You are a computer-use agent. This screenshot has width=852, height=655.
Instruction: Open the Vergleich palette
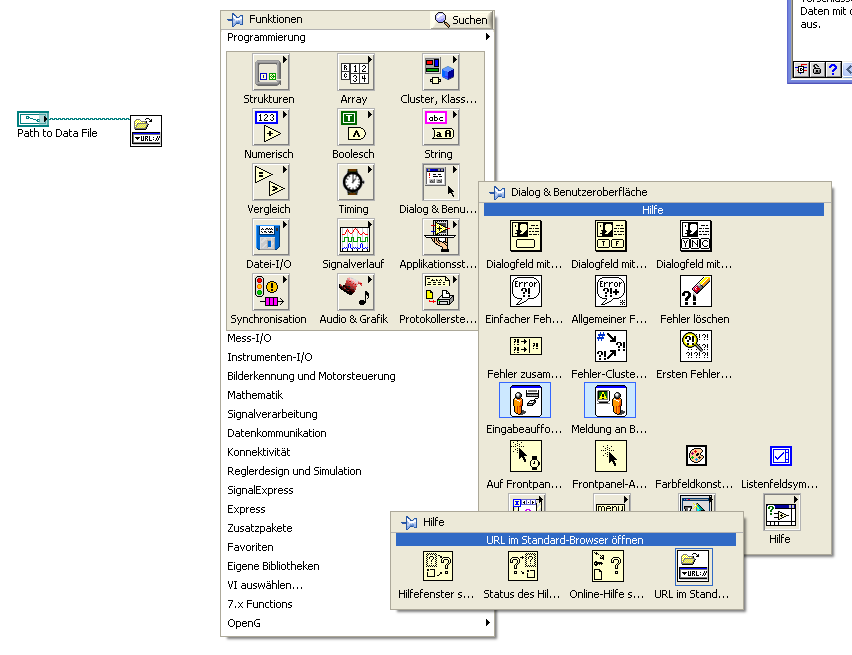tap(270, 182)
